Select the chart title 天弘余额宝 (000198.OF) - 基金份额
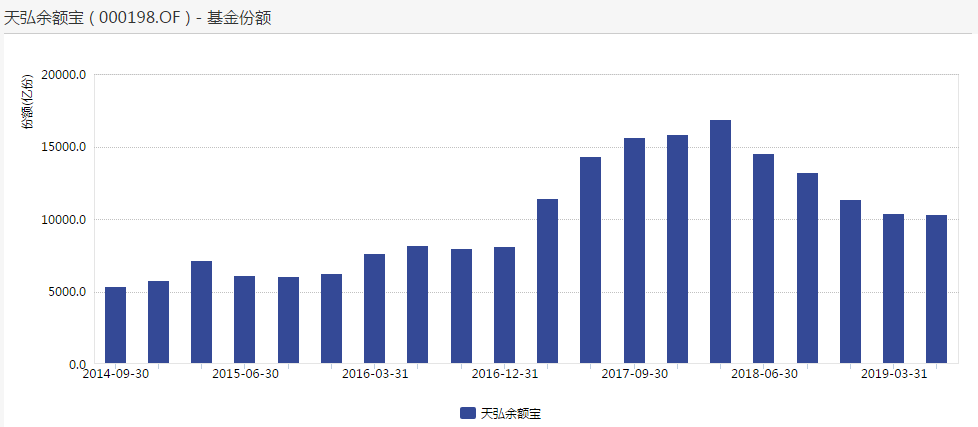Viewport: 978px width, 427px height. point(137,18)
